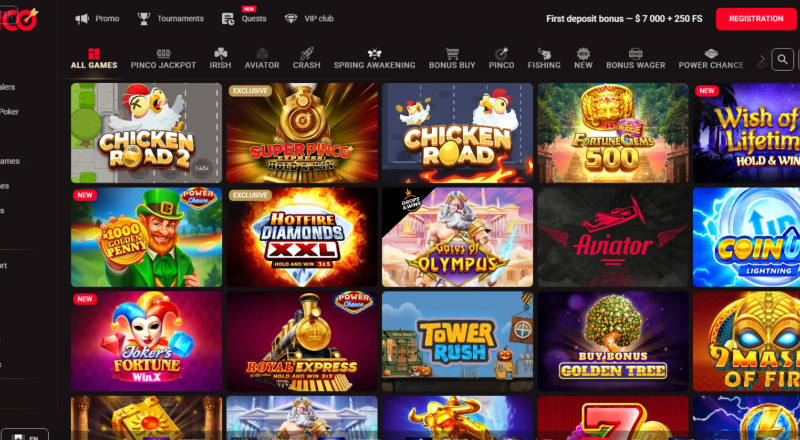Switch to the BONUS BUY tab label
800x440 pixels.
pyautogui.click(x=452, y=65)
